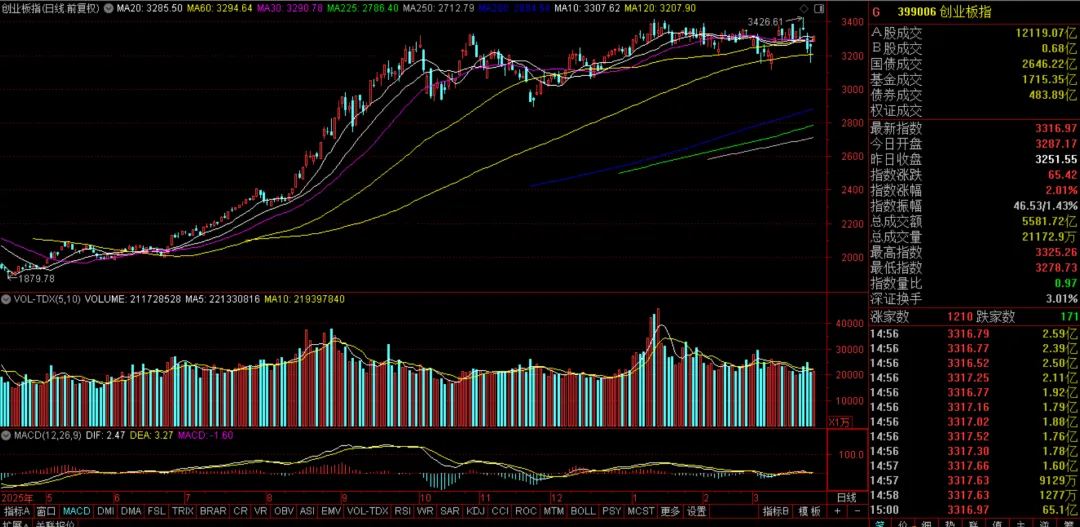Switch to the SAR indicator tab
The width and height of the screenshot is (1080, 527).
[x=449, y=511]
